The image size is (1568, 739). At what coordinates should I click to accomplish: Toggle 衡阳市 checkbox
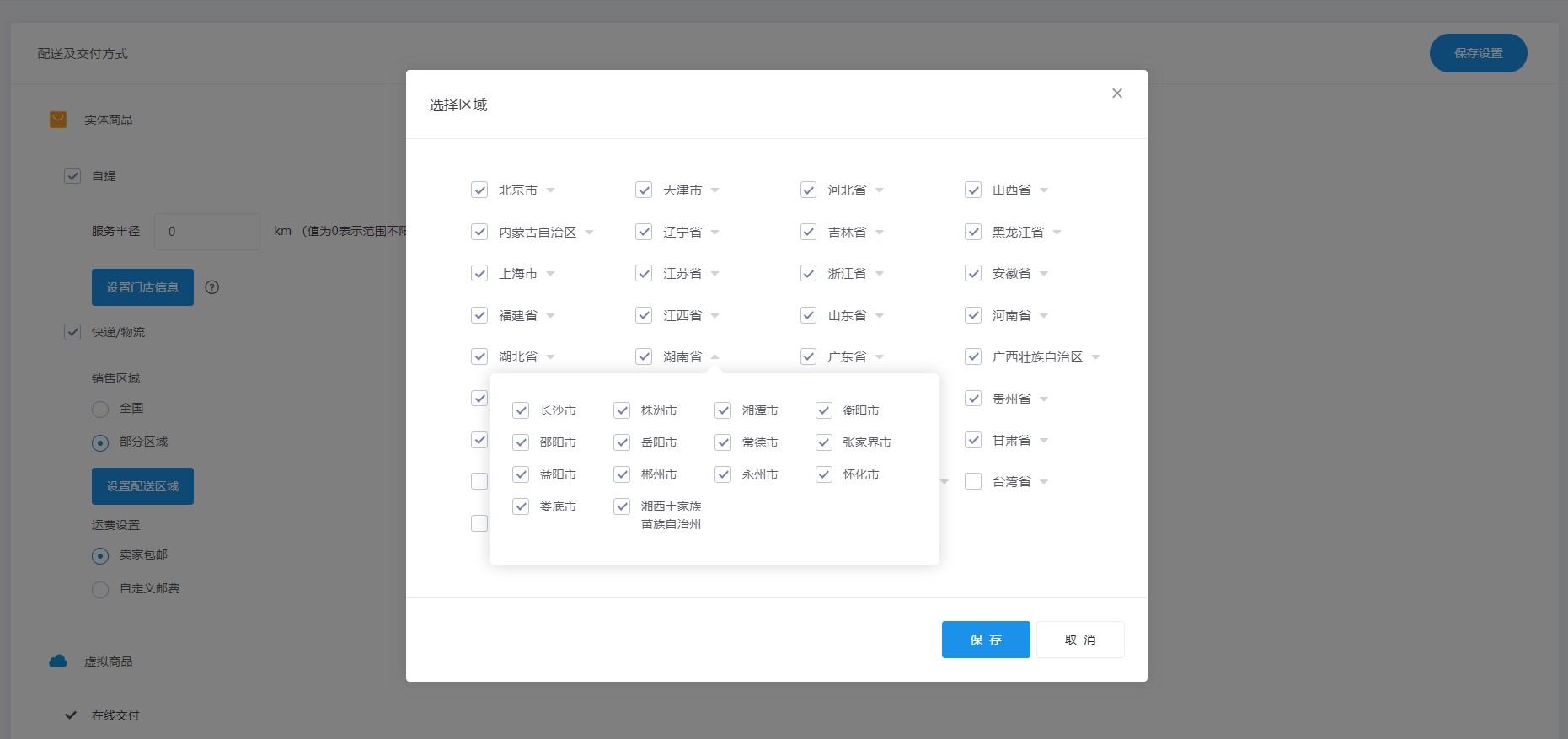click(824, 410)
